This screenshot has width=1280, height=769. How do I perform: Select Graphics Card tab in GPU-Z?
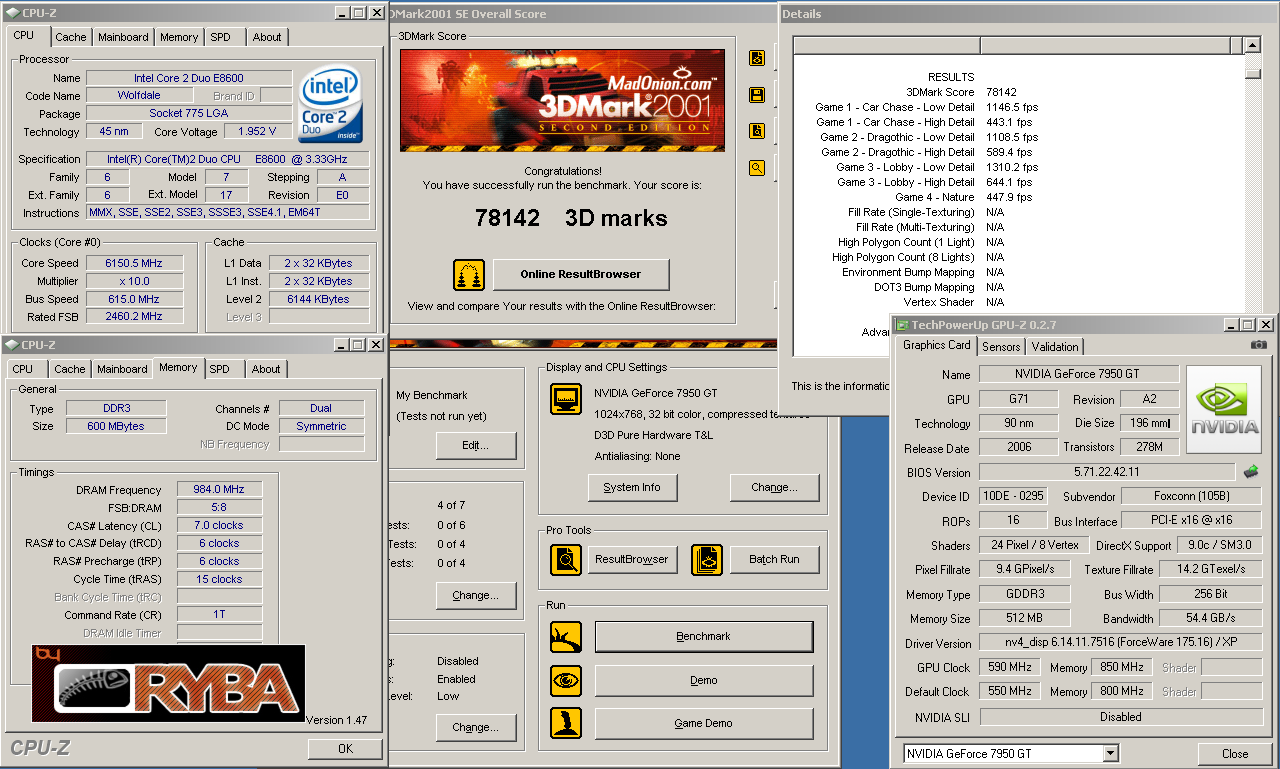[937, 345]
